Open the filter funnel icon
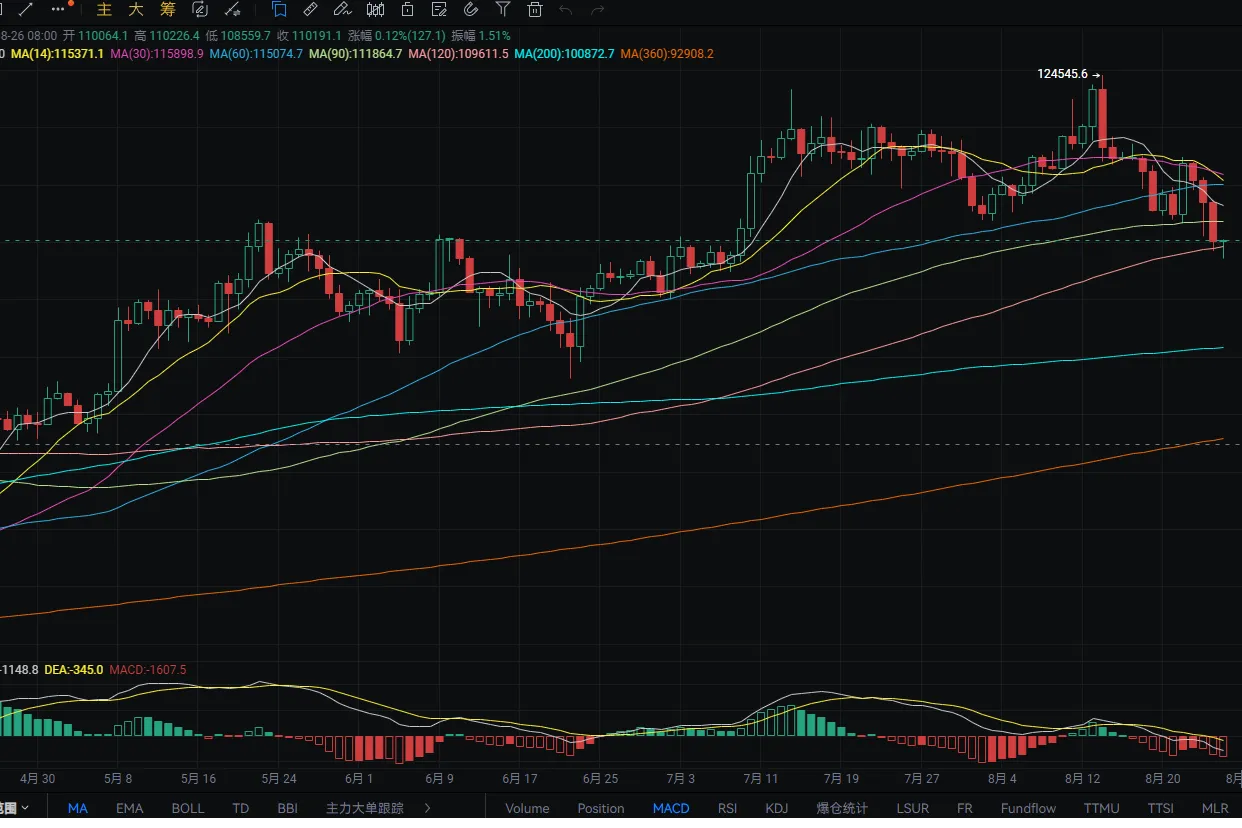This screenshot has width=1242, height=828. pyautogui.click(x=503, y=10)
